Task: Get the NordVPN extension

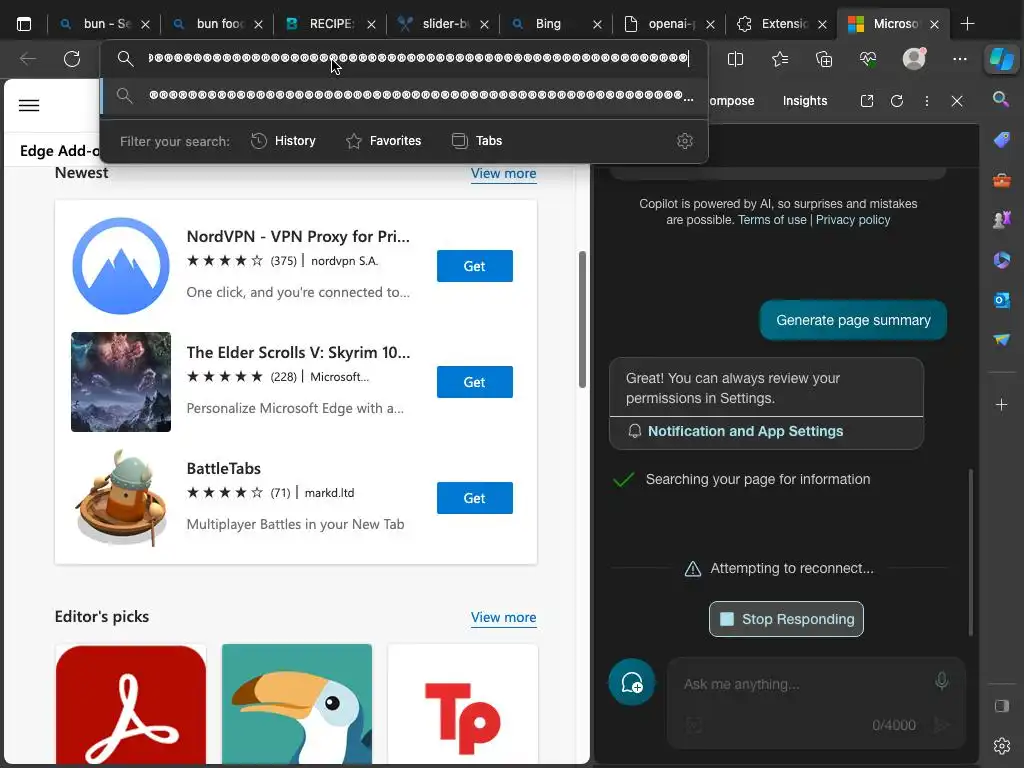Action: 475,266
